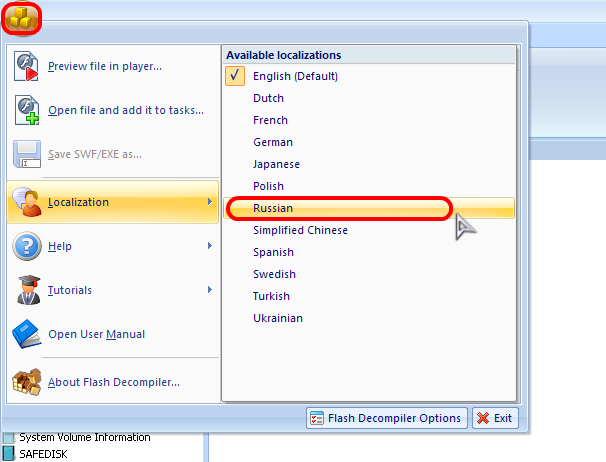Select Spanish localization
This screenshot has width=606, height=462.
(369, 252)
